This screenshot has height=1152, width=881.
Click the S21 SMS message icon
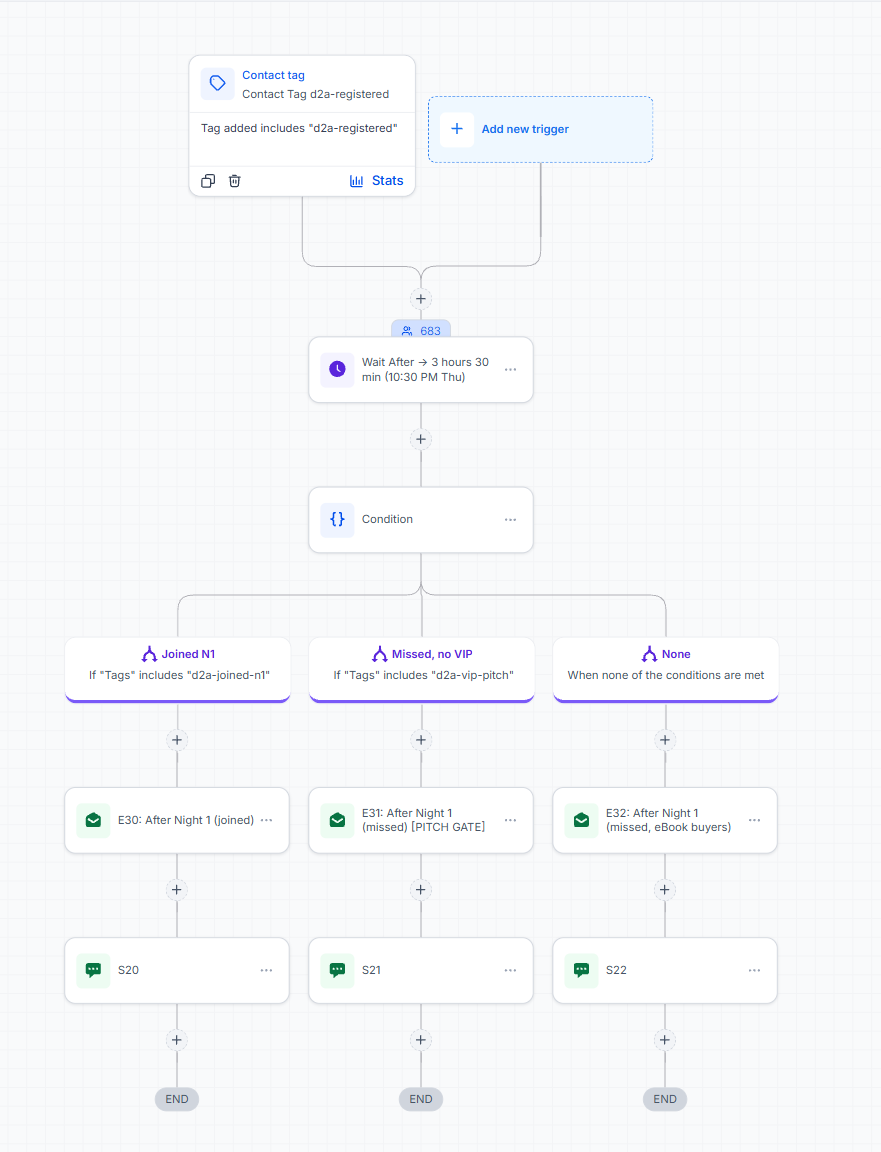pos(337,970)
